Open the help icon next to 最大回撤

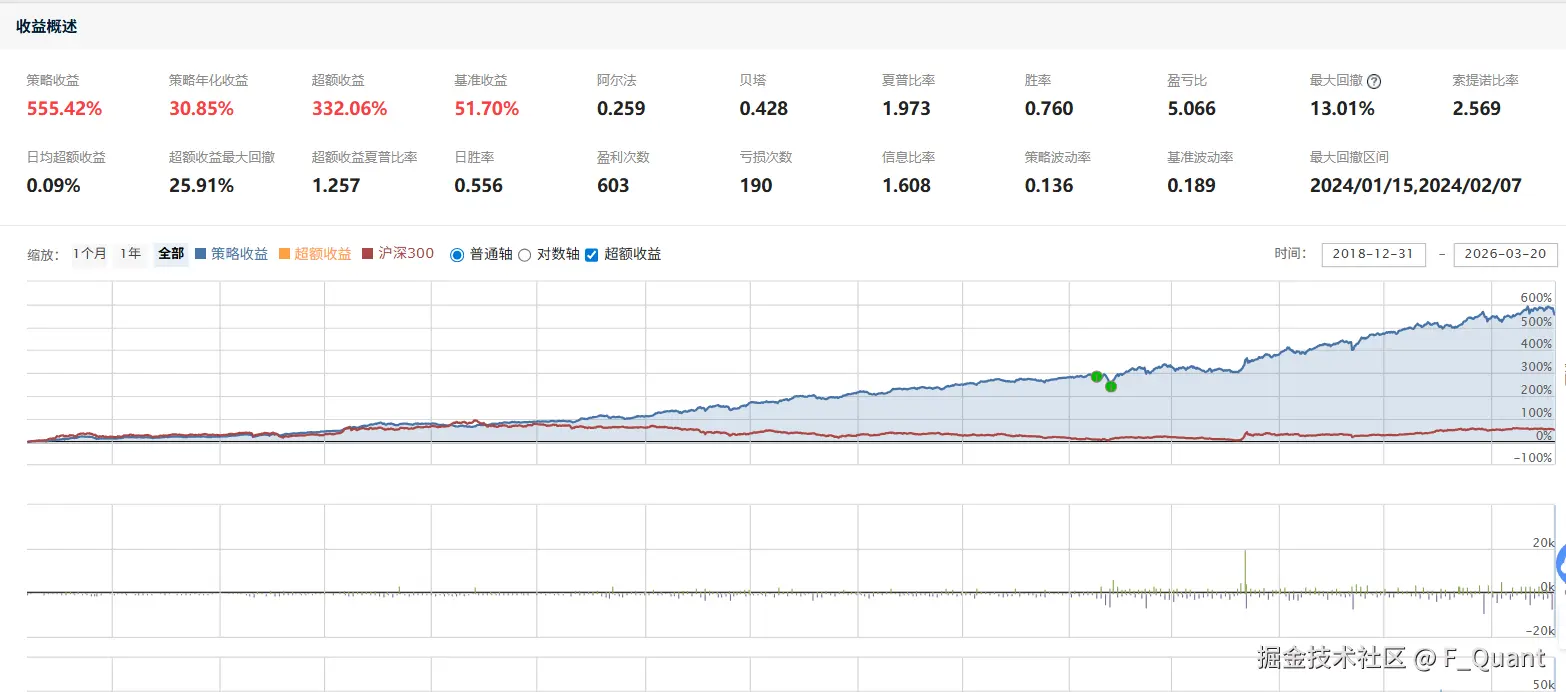(x=1374, y=82)
